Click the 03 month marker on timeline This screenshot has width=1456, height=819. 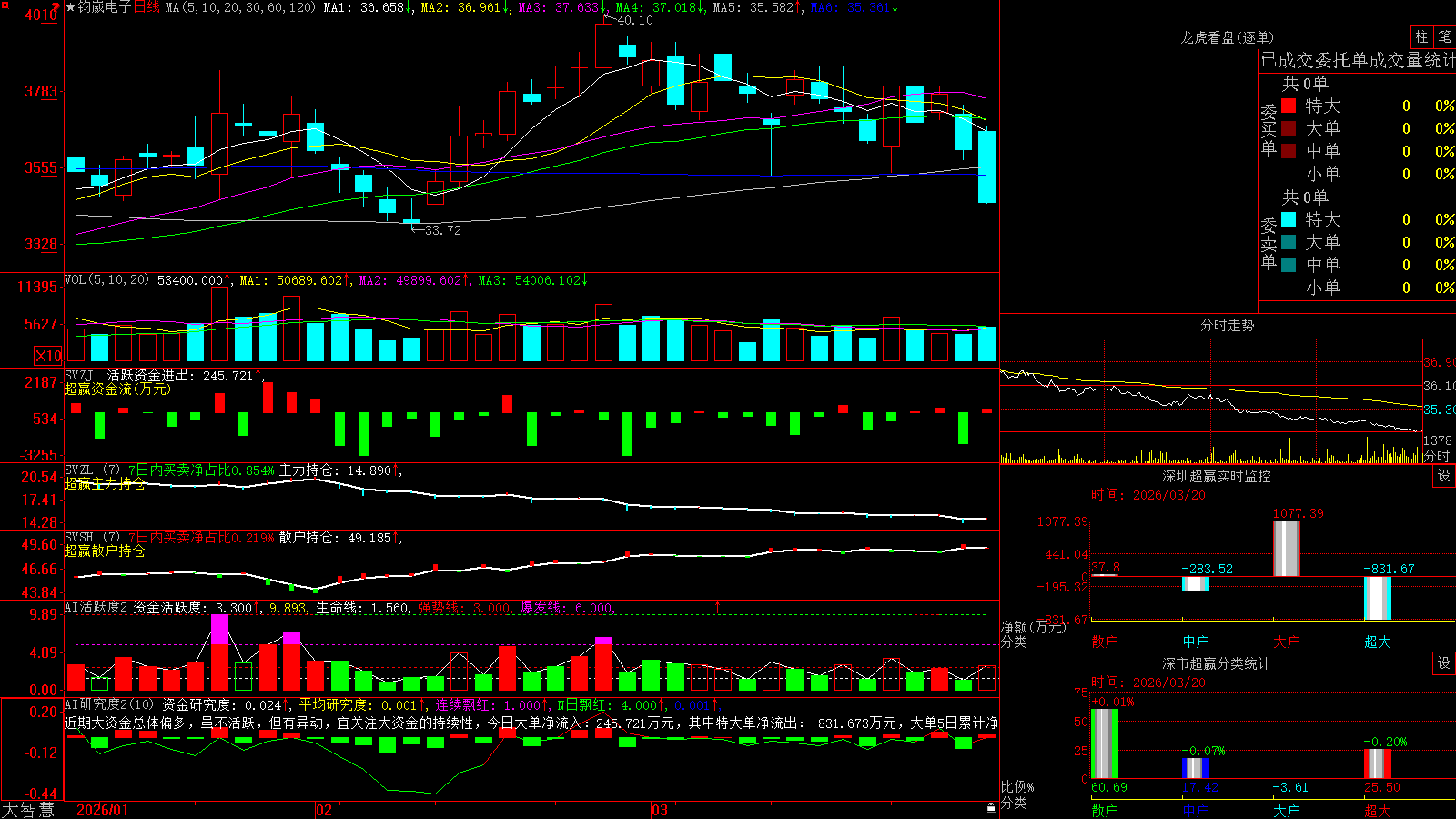coord(660,810)
